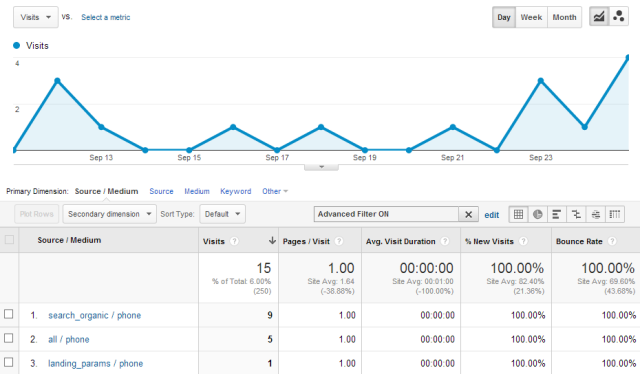Click the Plot Rows button
Screen dimensions: 640x374
tap(36, 214)
